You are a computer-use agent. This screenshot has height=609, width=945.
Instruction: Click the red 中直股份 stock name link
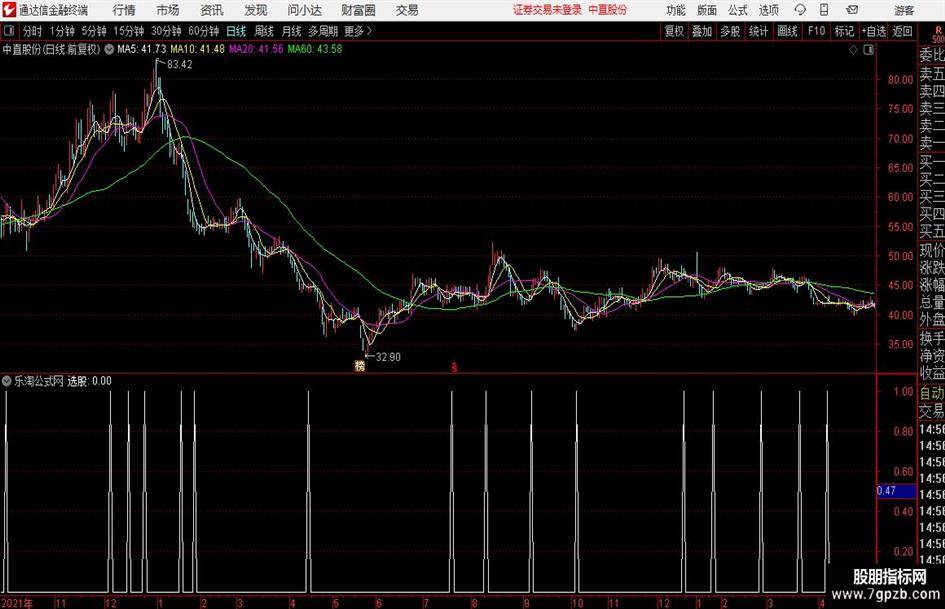click(608, 10)
